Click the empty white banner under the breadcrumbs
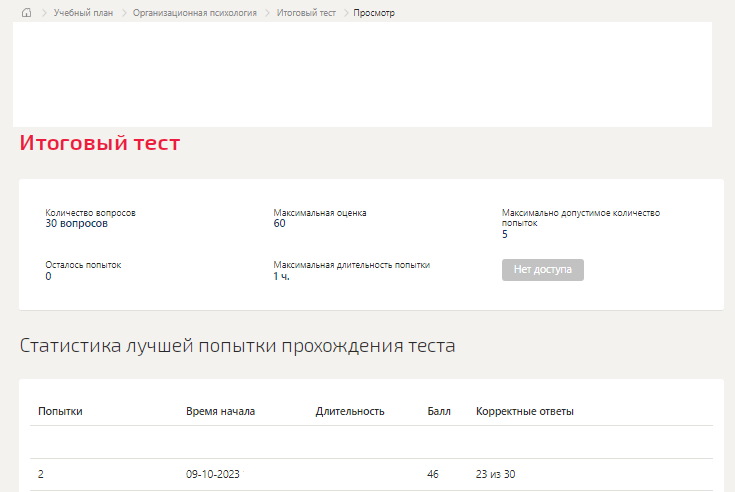Viewport: 735px width, 492px height. pos(362,75)
